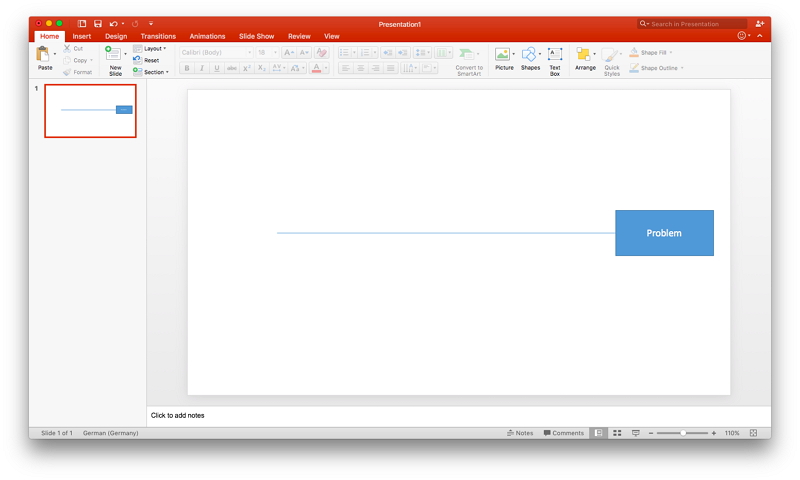Click the Paste clipboard icon
Viewport: 800px width, 480px height.
(45, 55)
